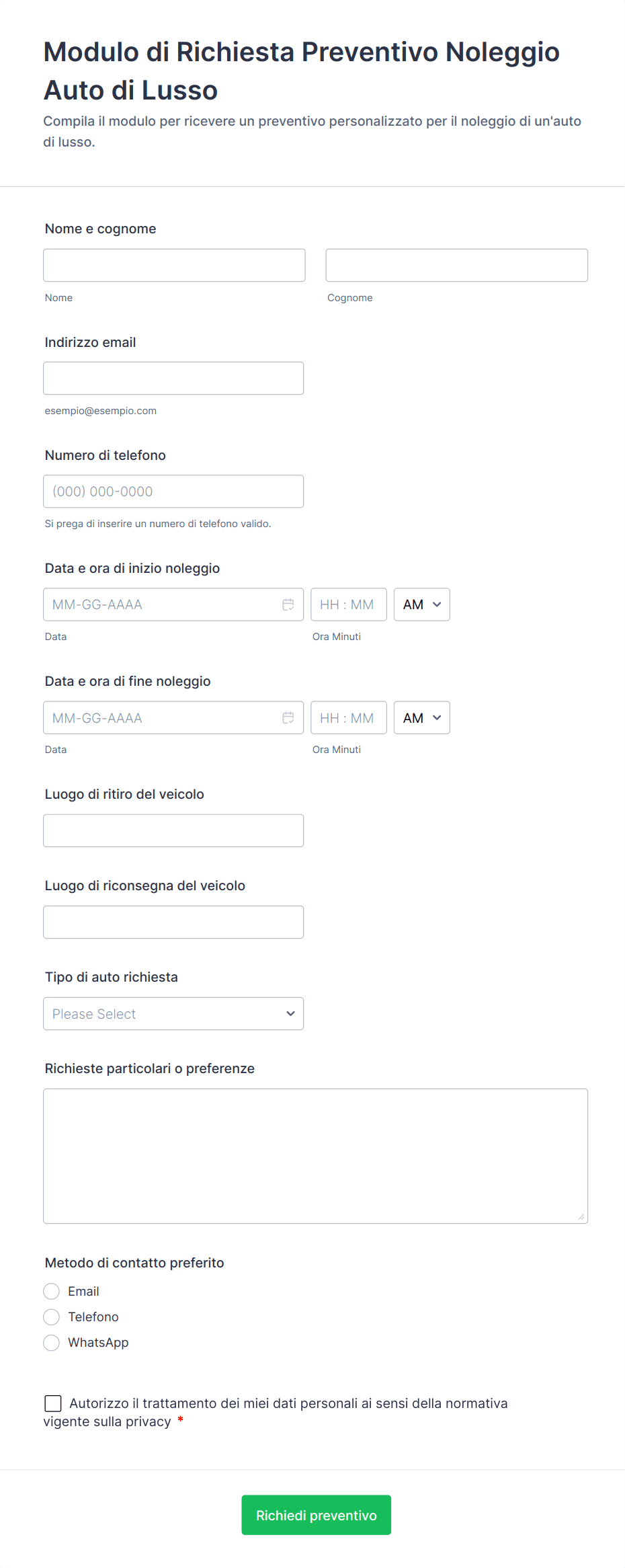Viewport: 625px width, 1568px height.
Task: Open calendar icon for rental start date
Action: point(288,604)
